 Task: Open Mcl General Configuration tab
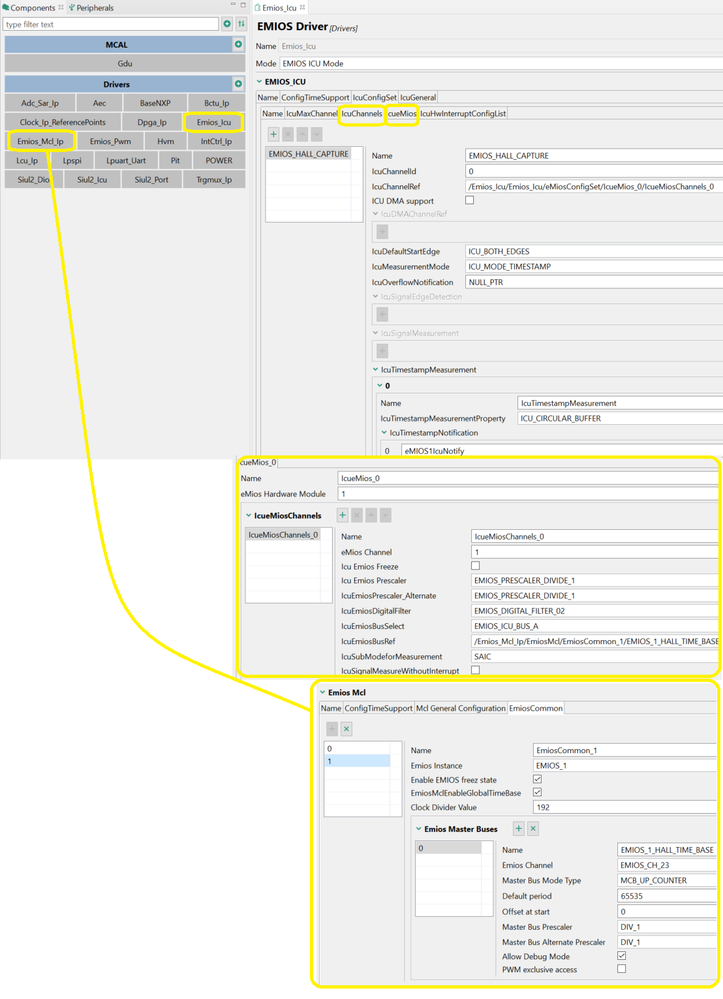point(461,708)
